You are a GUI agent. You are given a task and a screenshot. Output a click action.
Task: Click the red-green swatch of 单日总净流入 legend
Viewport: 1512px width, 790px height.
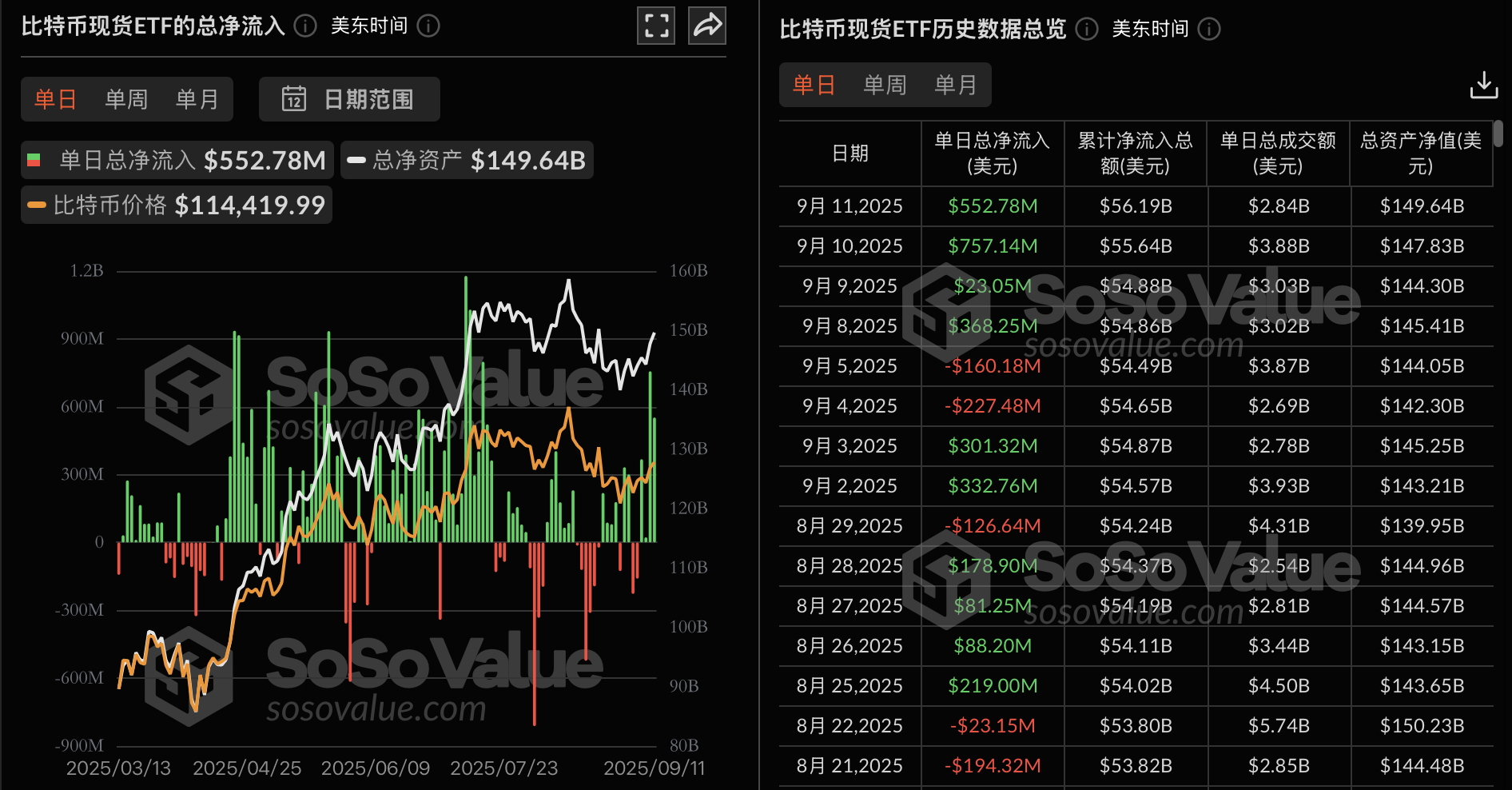[x=34, y=160]
